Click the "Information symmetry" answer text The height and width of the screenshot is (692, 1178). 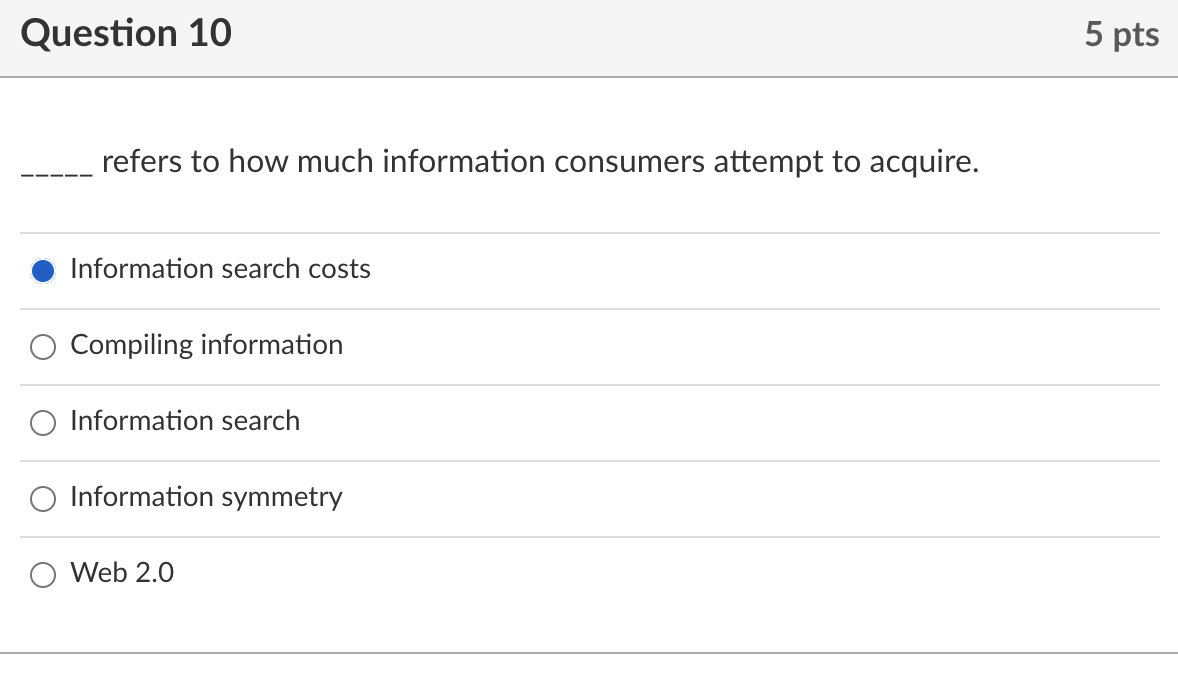(x=206, y=497)
